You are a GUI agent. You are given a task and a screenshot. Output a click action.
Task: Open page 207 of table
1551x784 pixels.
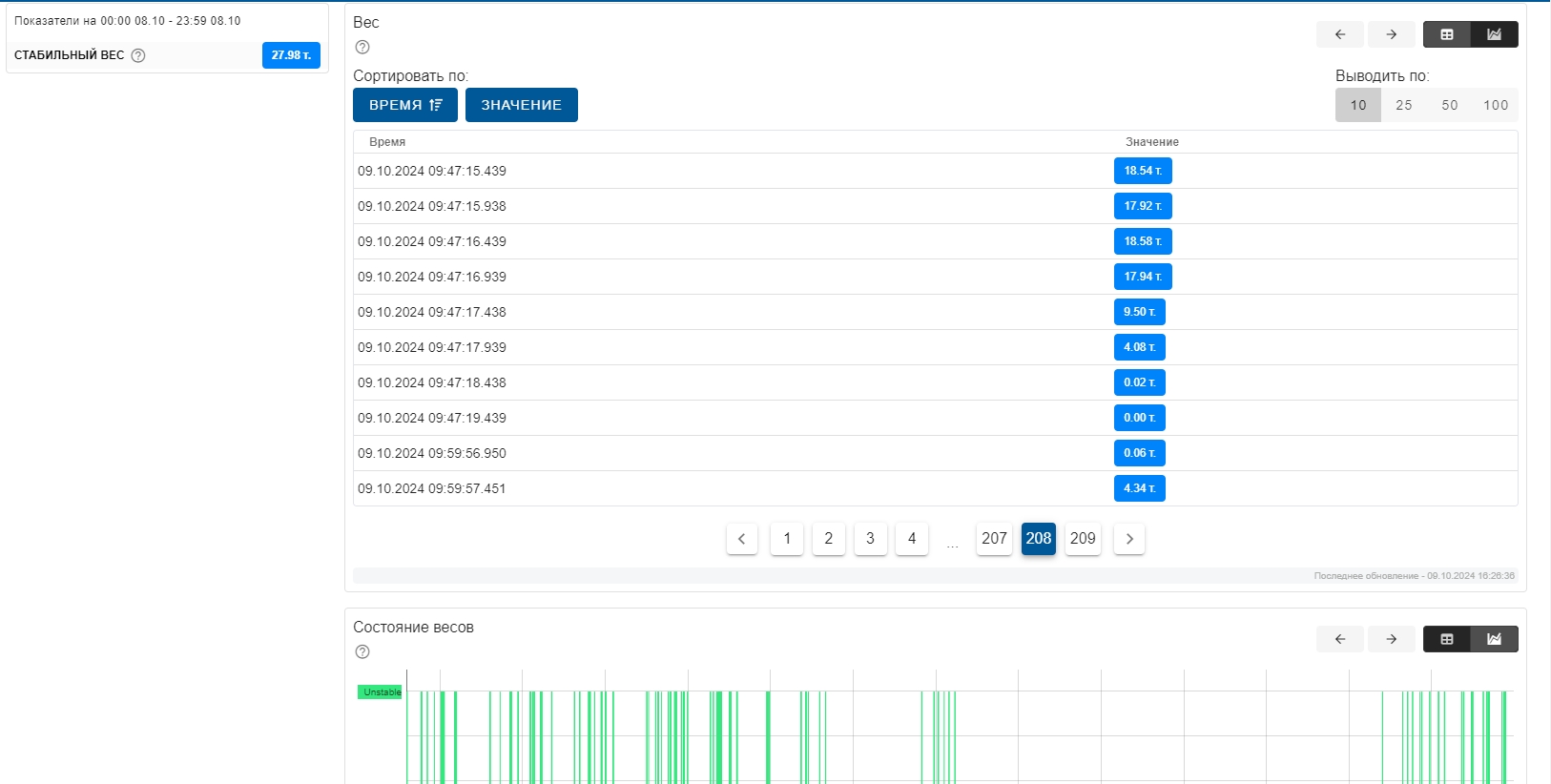click(x=995, y=539)
